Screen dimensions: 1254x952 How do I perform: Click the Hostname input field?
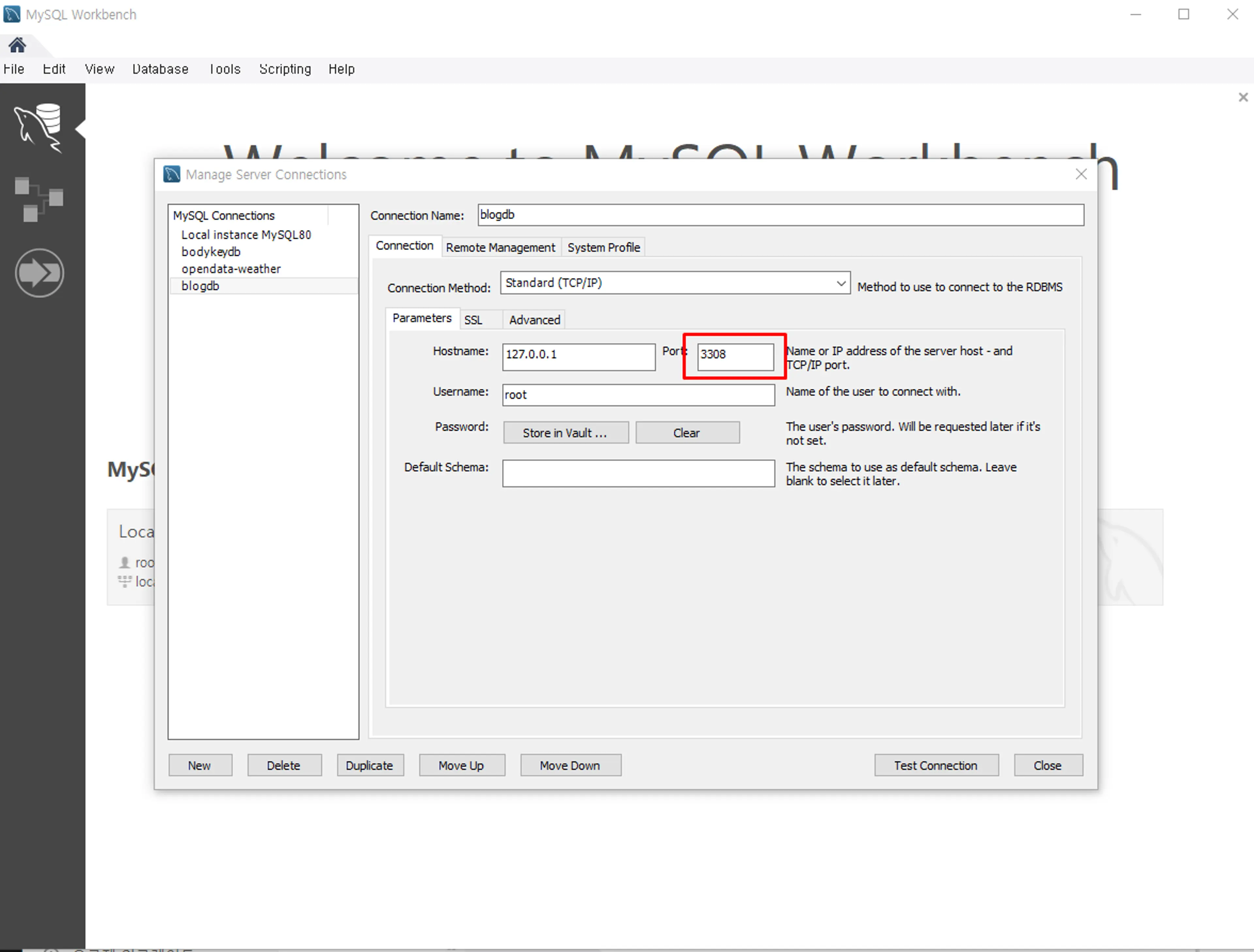pos(579,357)
